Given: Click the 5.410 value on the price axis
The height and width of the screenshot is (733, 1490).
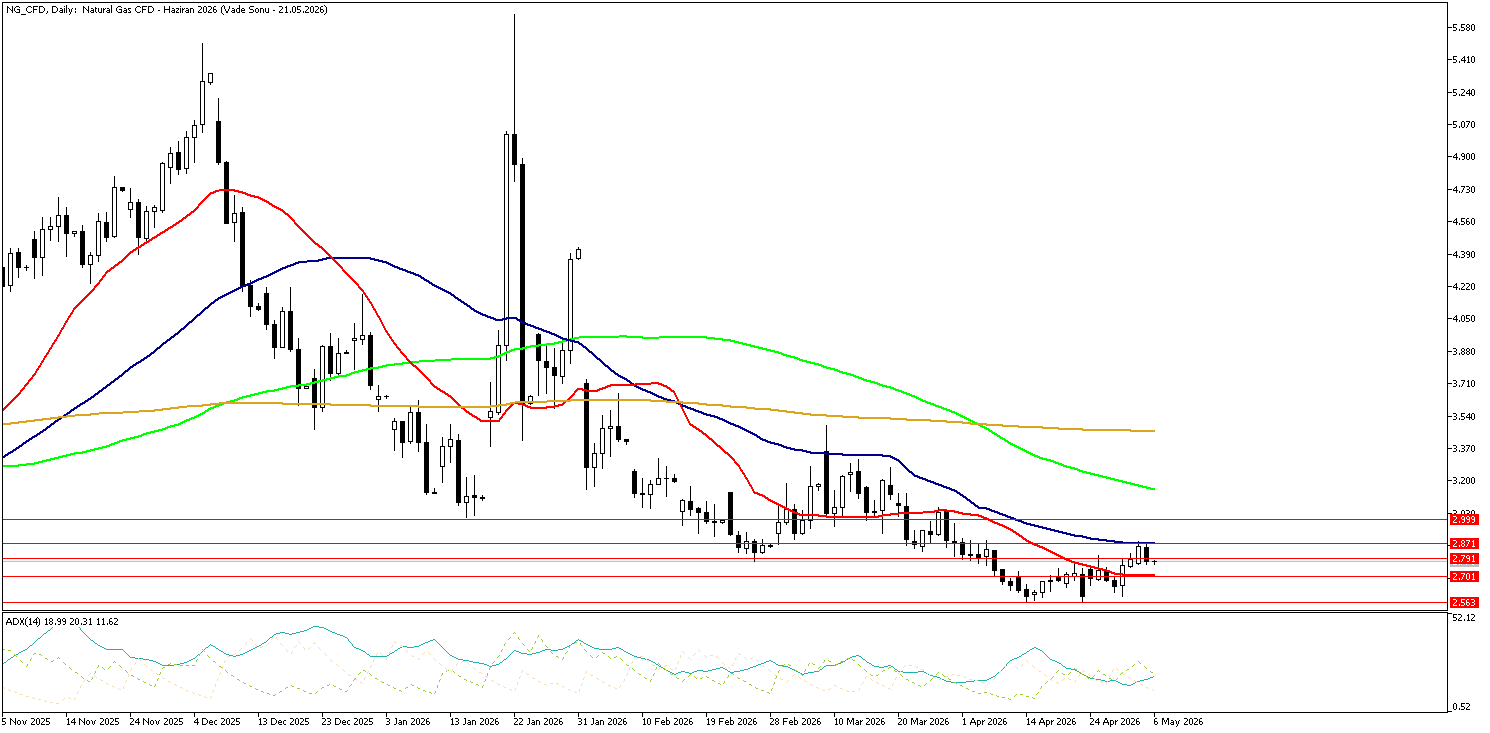Looking at the screenshot, I should pyautogui.click(x=1466, y=60).
